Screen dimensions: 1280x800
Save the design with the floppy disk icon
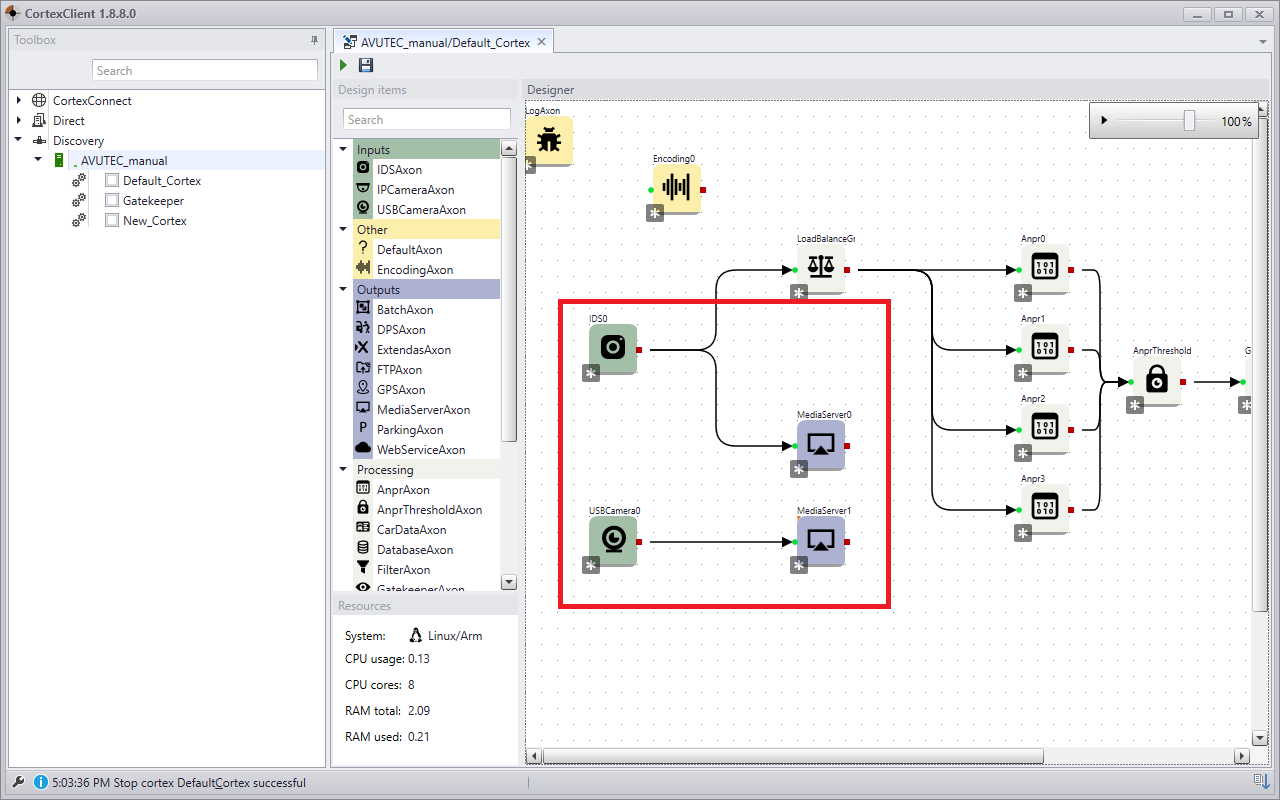366,65
